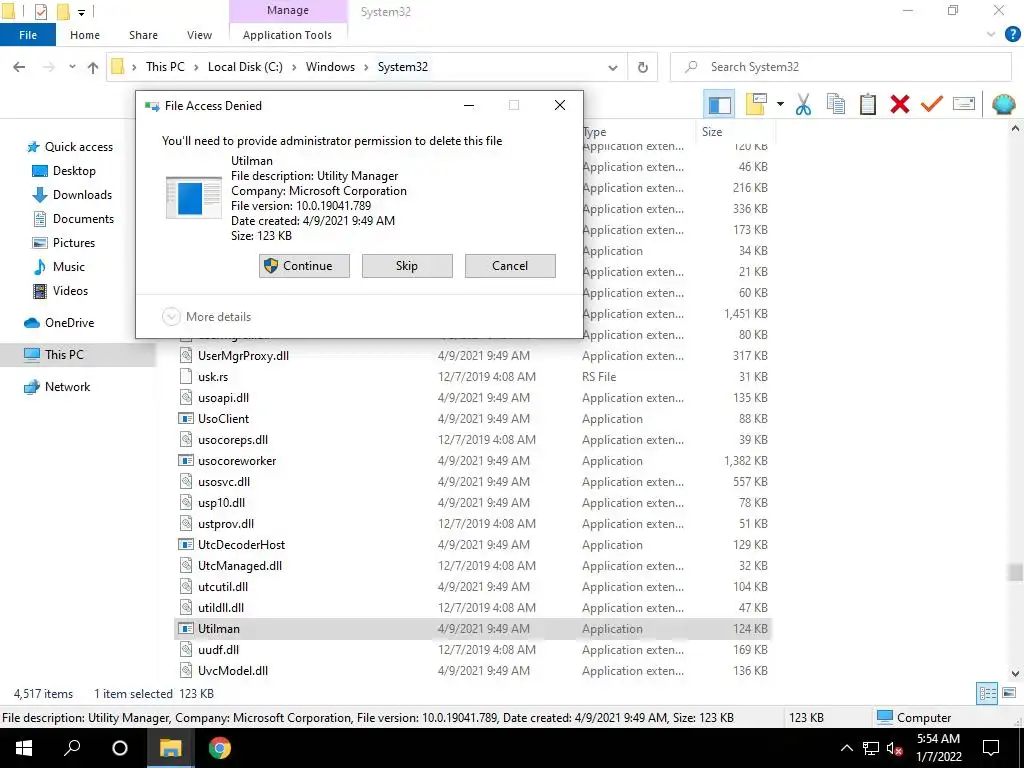Toggle the preview pane toolbar button

[719, 104]
